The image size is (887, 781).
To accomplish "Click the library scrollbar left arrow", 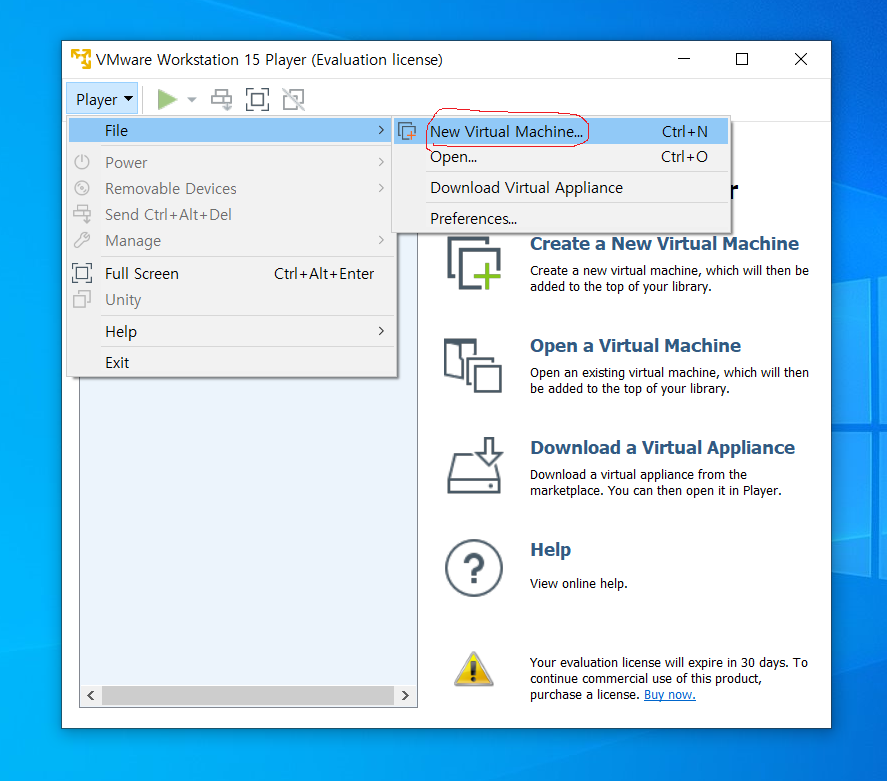I will click(x=91, y=696).
